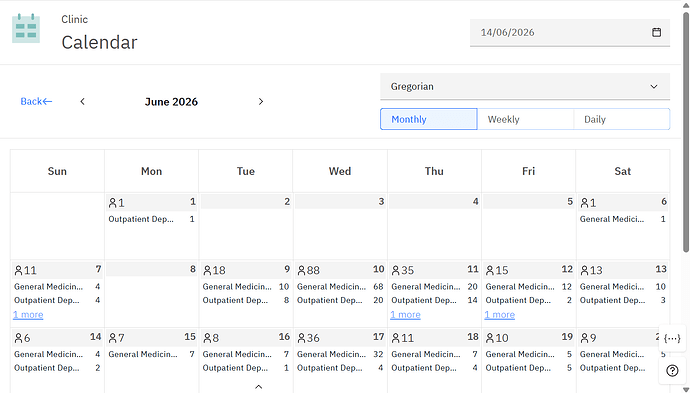Image resolution: width=690 pixels, height=393 pixels.
Task: Click the patient icon on June 12
Action: 490,270
